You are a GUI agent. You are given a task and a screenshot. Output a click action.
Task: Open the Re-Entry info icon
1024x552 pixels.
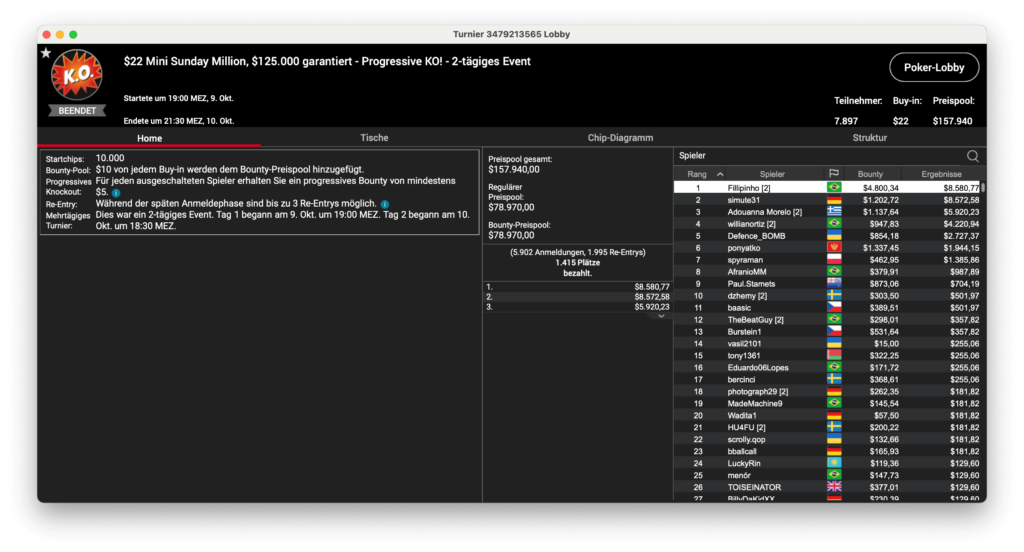[x=384, y=204]
